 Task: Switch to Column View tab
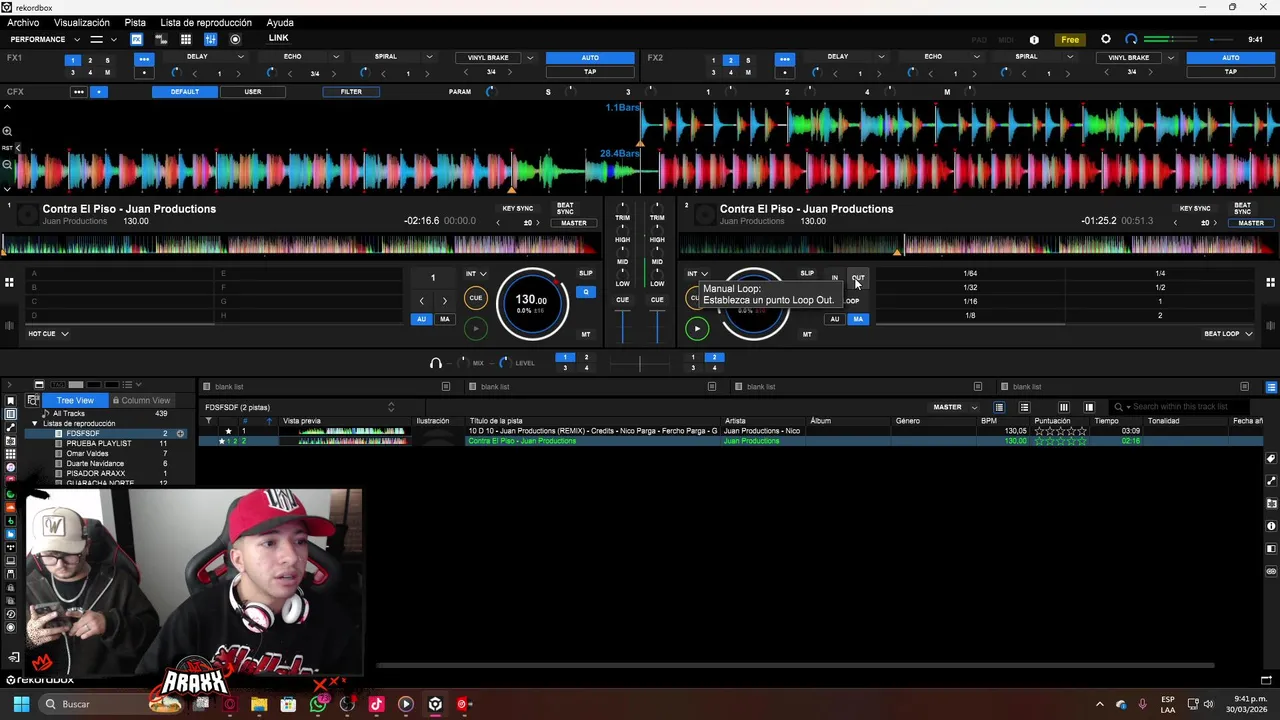pos(141,401)
